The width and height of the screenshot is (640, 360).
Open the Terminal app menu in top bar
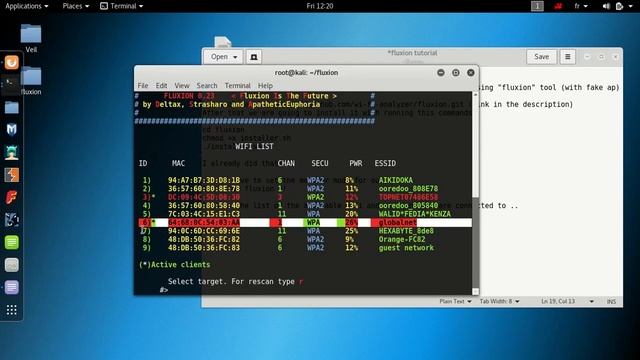click(x=122, y=6)
